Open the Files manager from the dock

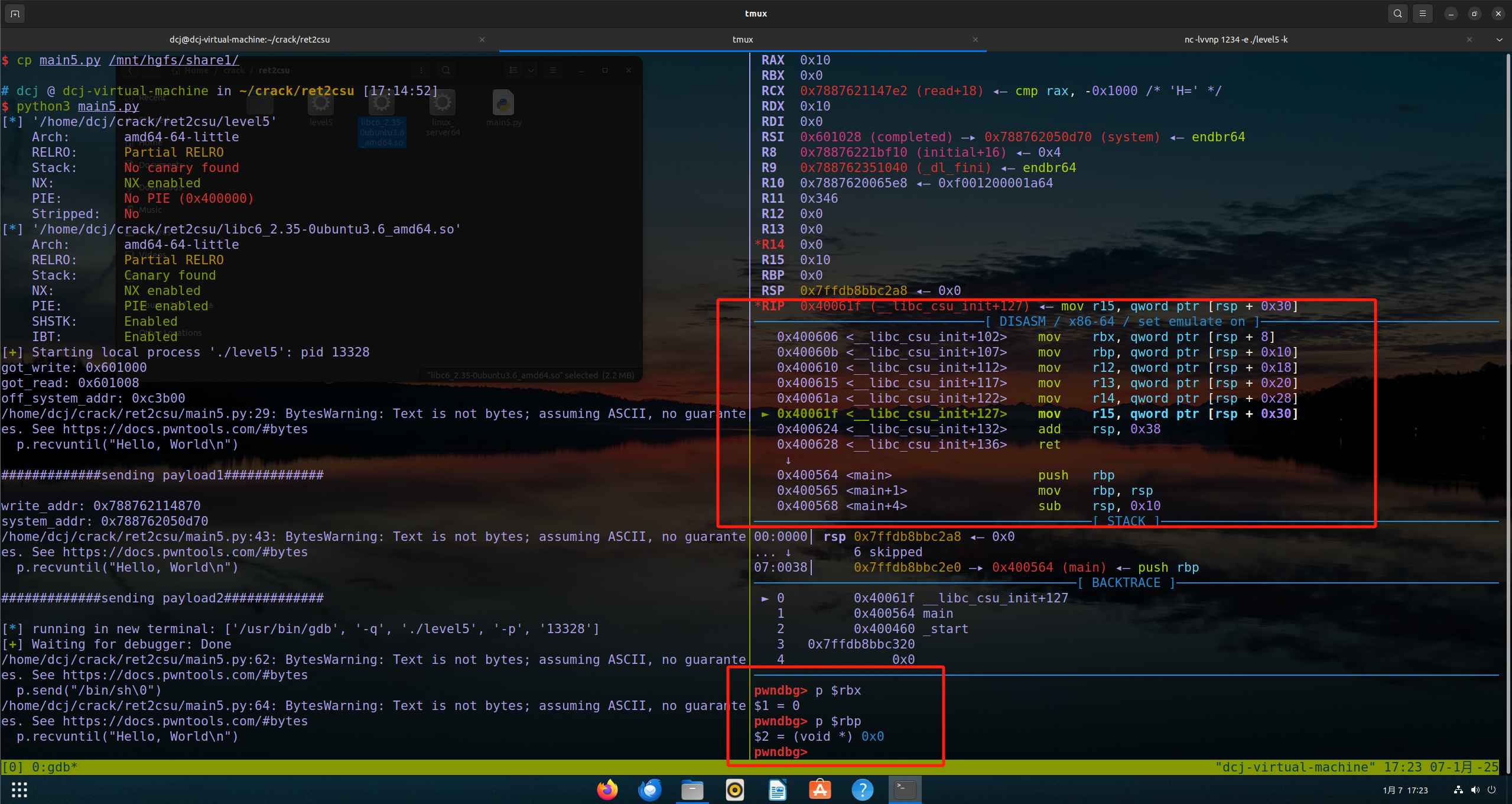[x=692, y=790]
